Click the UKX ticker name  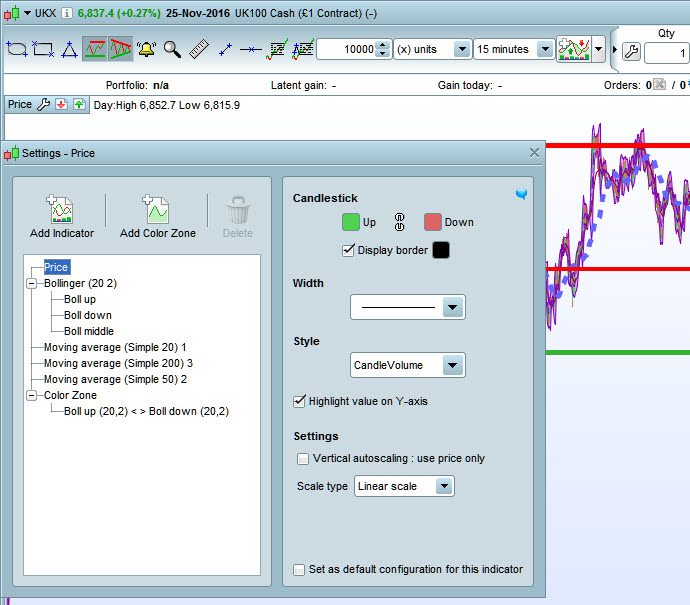coord(45,13)
